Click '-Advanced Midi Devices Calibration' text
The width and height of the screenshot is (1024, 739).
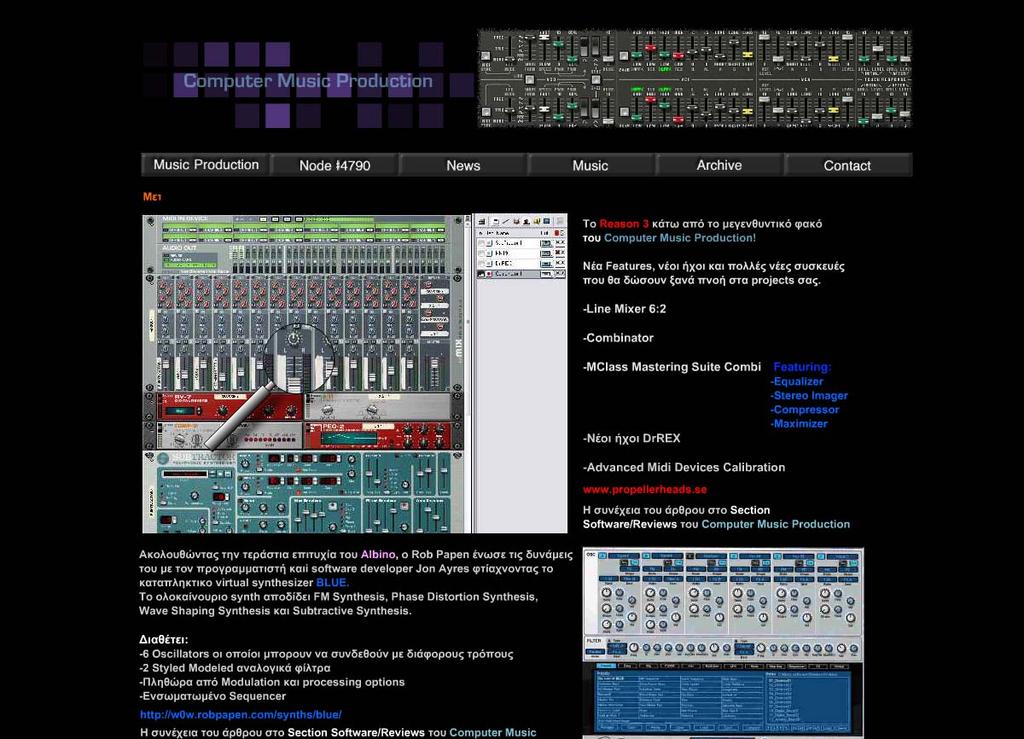click(684, 467)
